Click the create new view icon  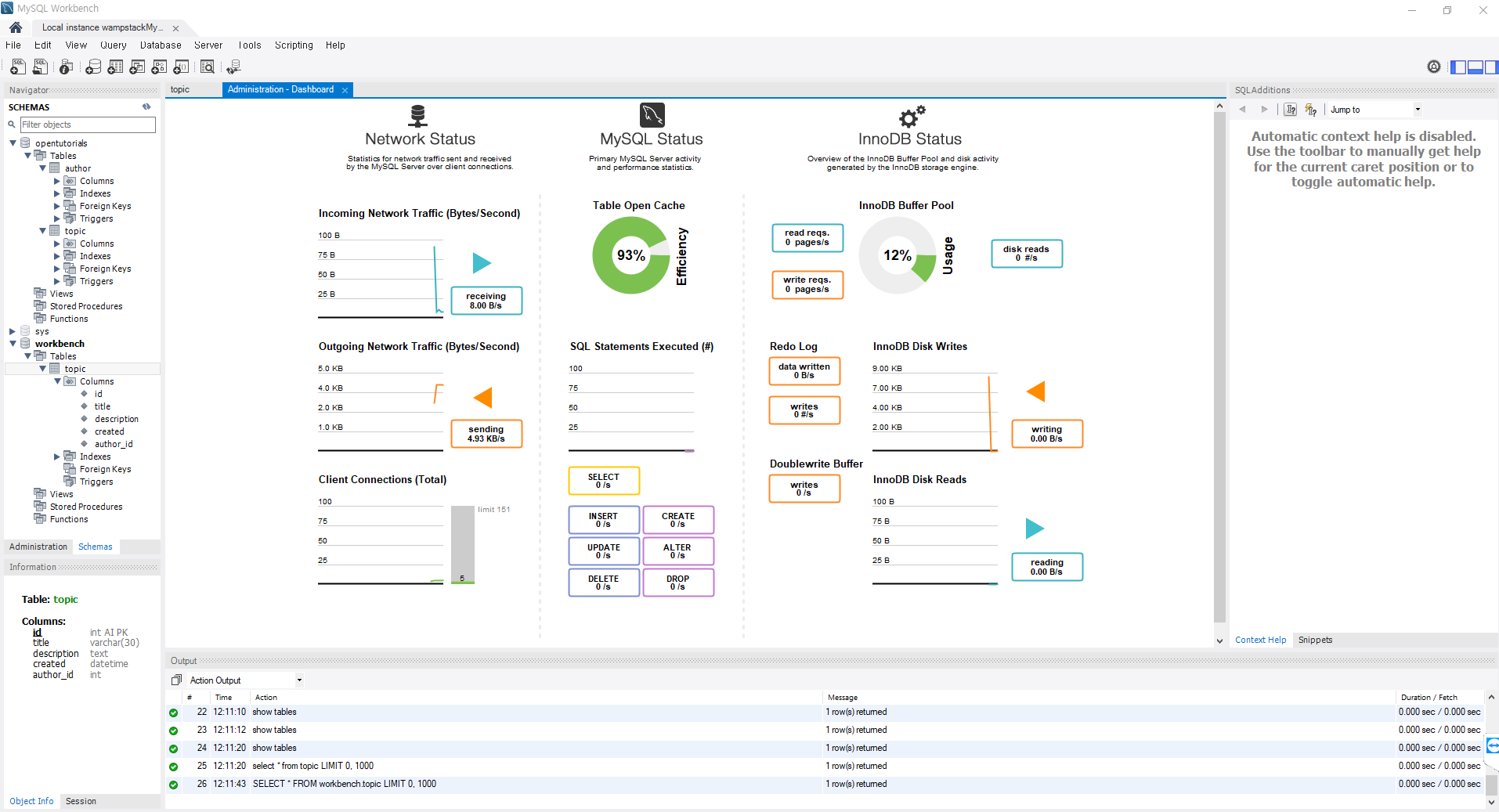[x=137, y=67]
